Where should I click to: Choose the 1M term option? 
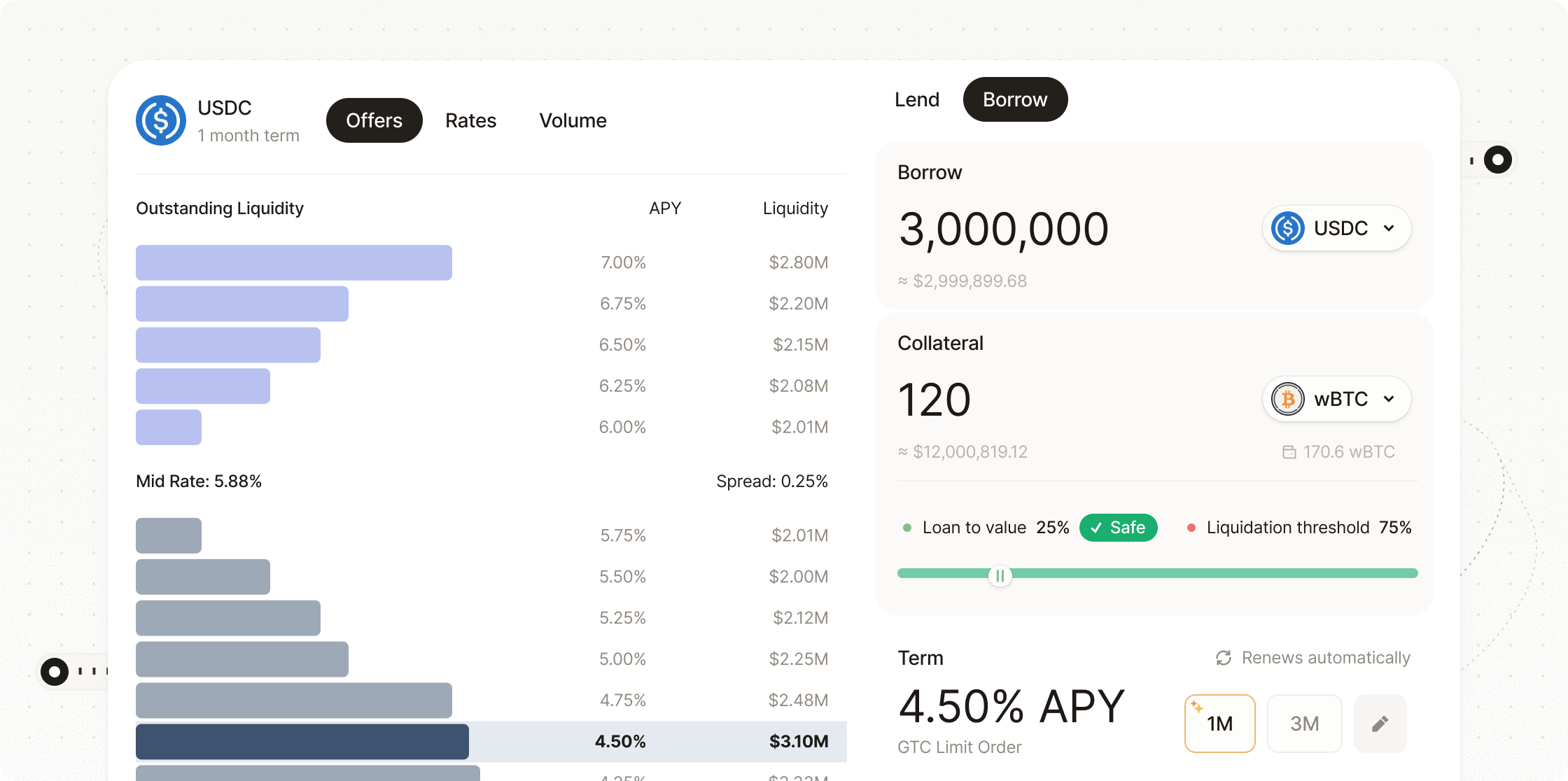coord(1220,724)
